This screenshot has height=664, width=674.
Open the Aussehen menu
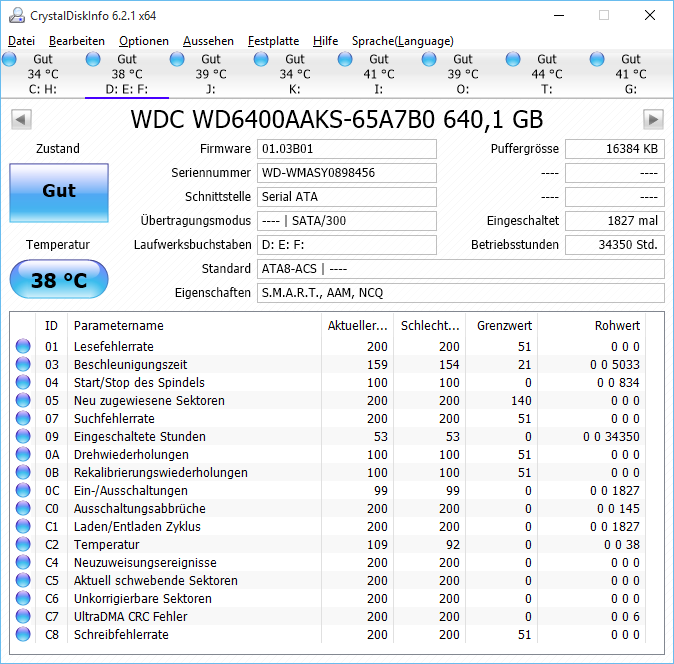[208, 41]
